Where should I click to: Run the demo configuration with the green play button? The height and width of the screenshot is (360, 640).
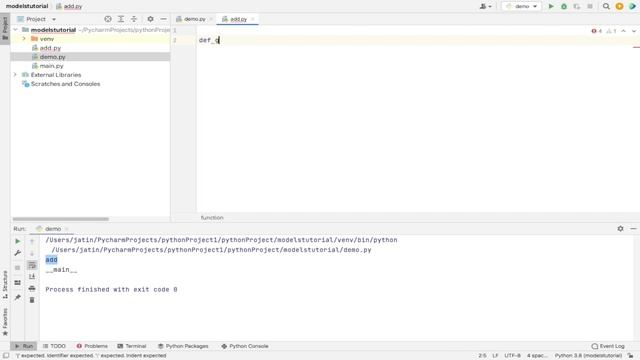click(551, 7)
